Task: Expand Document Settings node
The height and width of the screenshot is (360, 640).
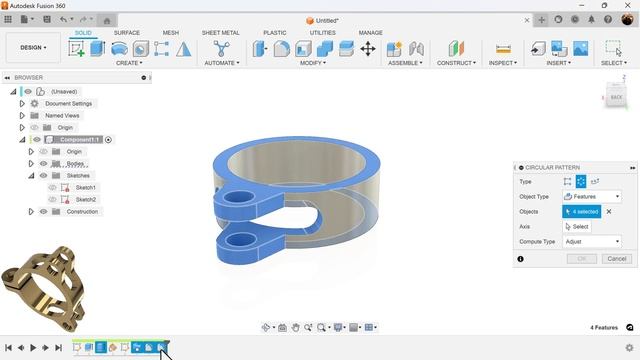Action: (x=22, y=104)
